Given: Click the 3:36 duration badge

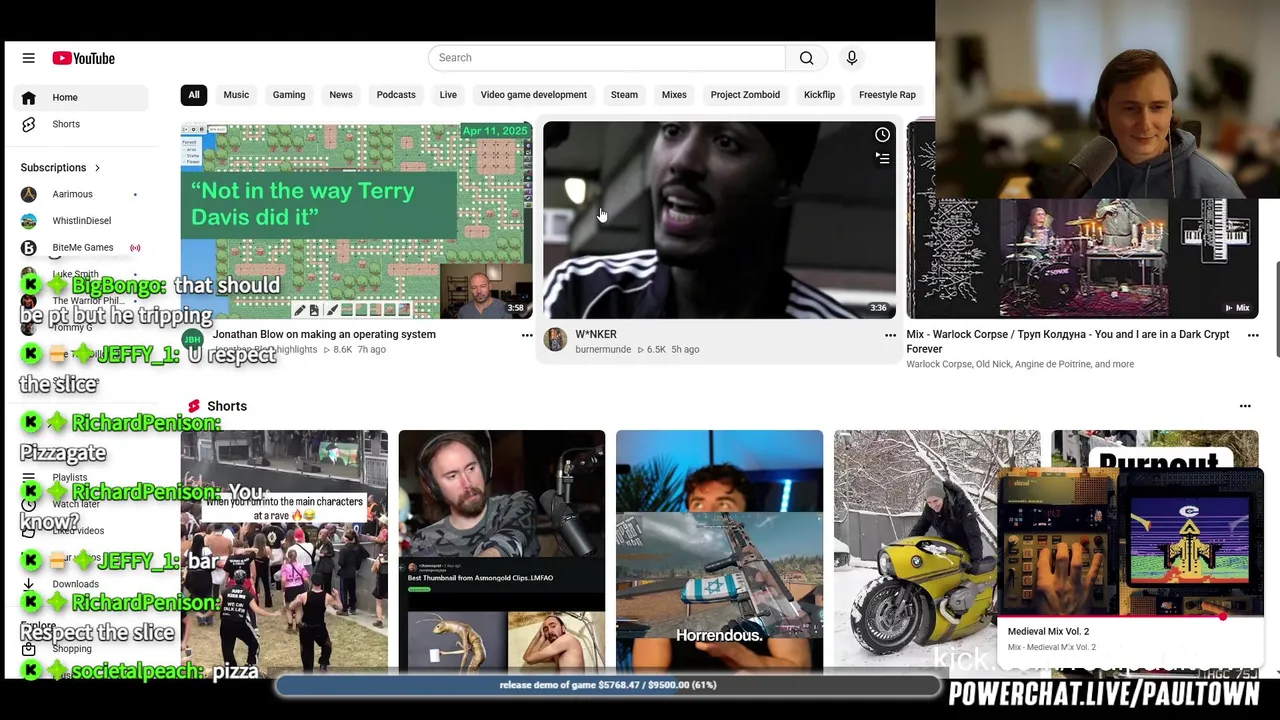Looking at the screenshot, I should pyautogui.click(x=878, y=308).
